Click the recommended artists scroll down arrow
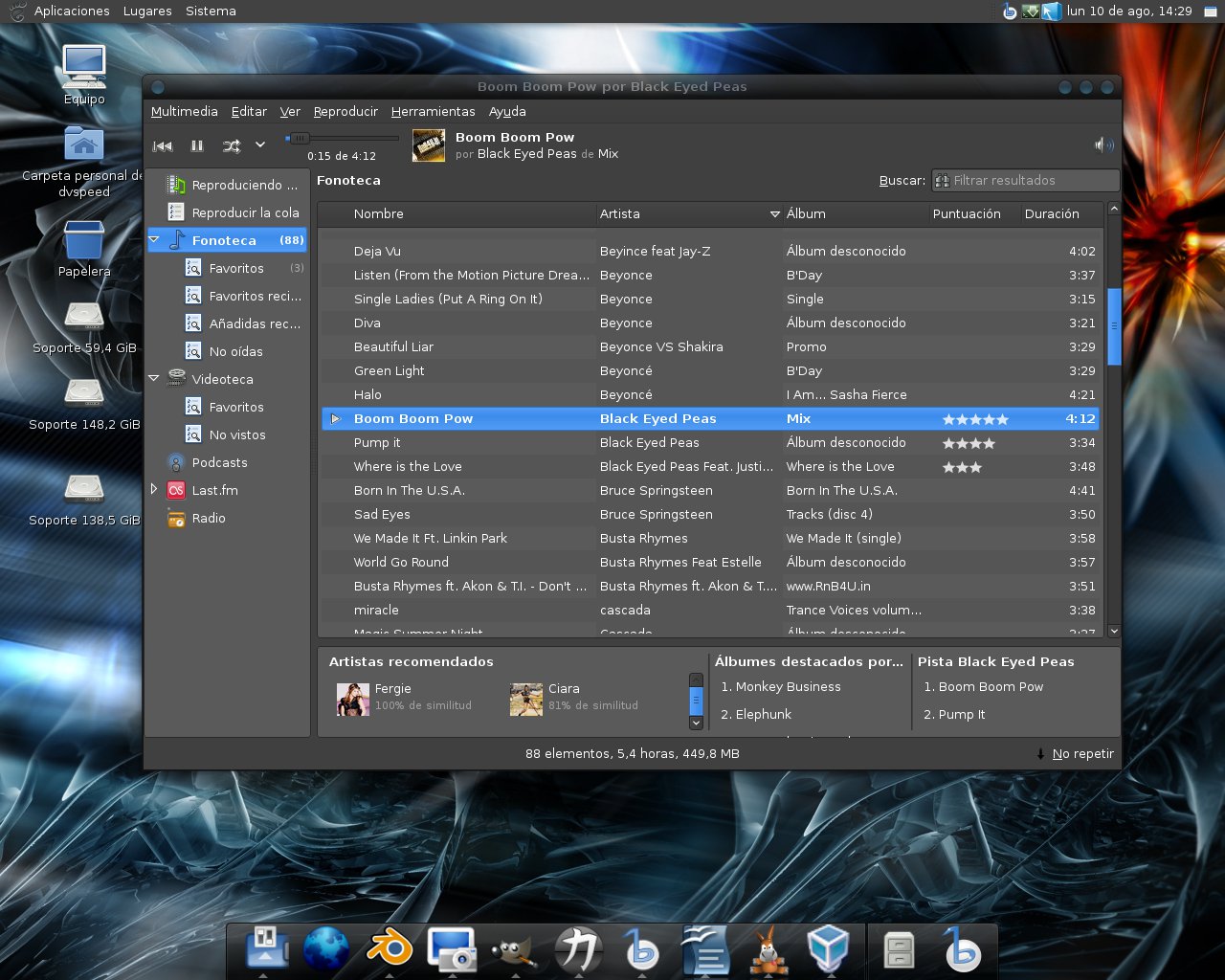The height and width of the screenshot is (980, 1225). [696, 724]
